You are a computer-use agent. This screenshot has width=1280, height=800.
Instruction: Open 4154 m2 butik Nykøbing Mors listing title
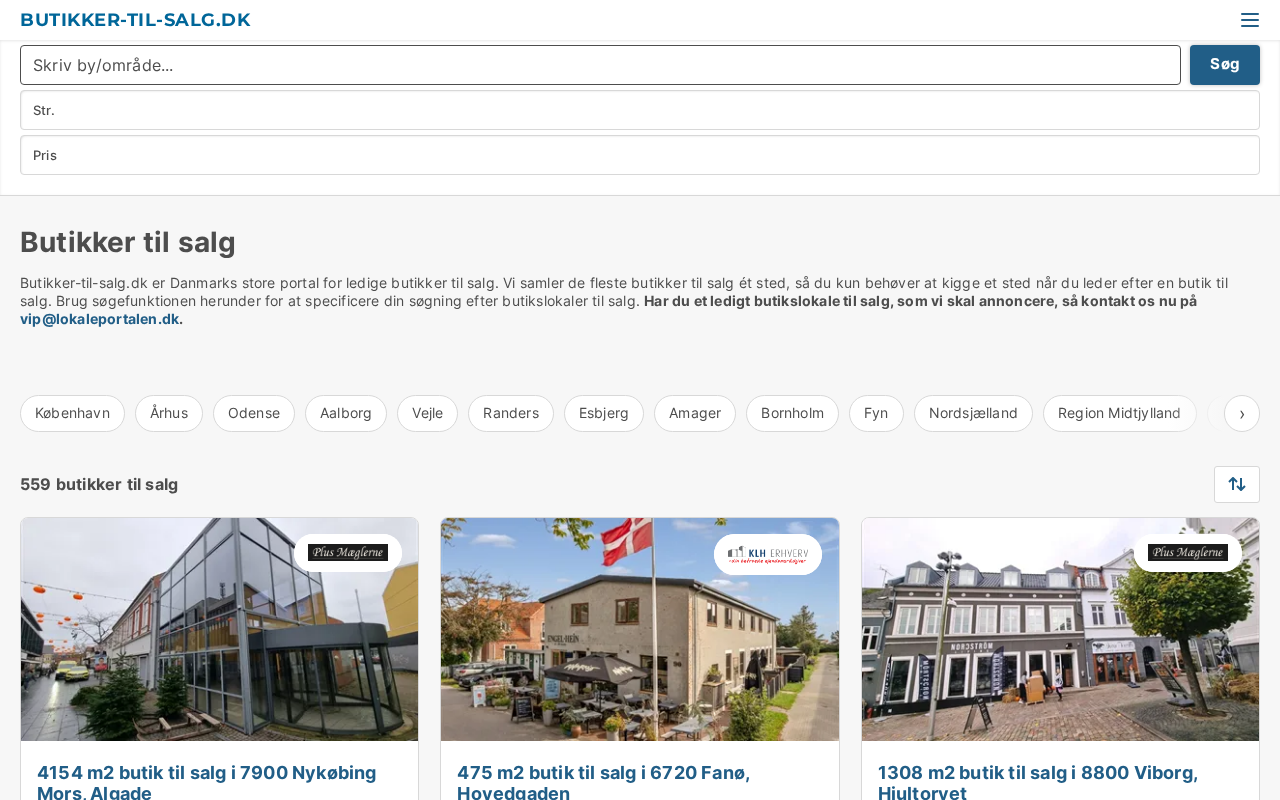pyautogui.click(x=207, y=782)
